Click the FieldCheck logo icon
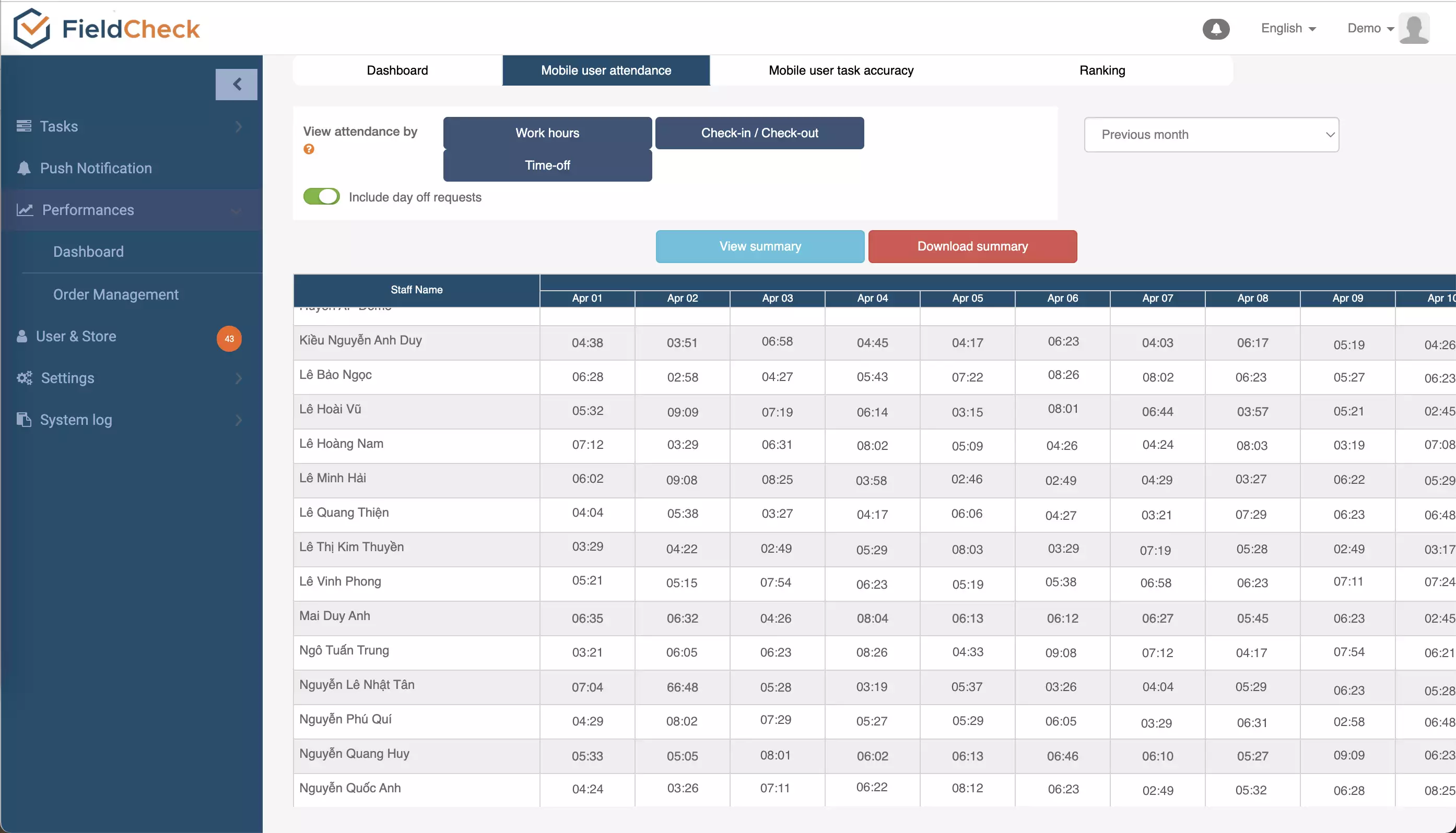 pos(30,27)
